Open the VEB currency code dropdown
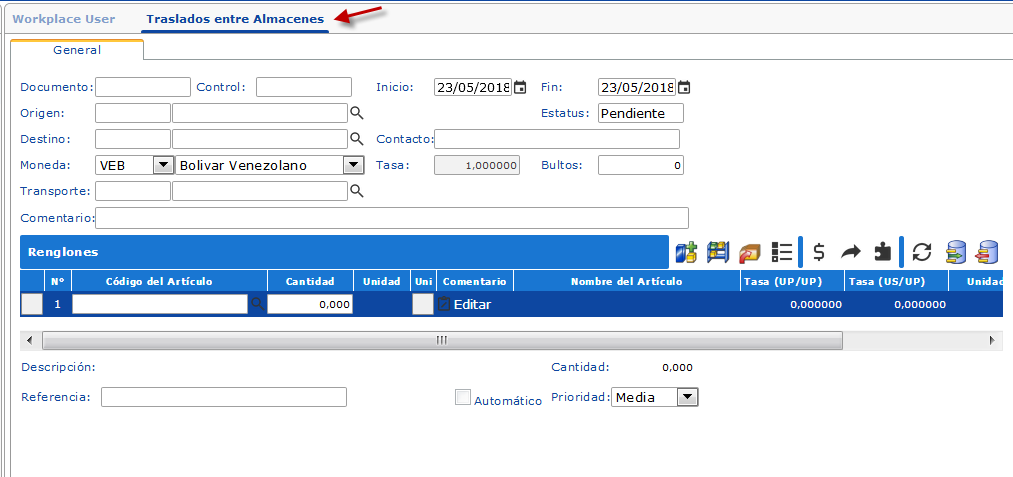Viewport: 1013px width, 477px height. pos(163,165)
